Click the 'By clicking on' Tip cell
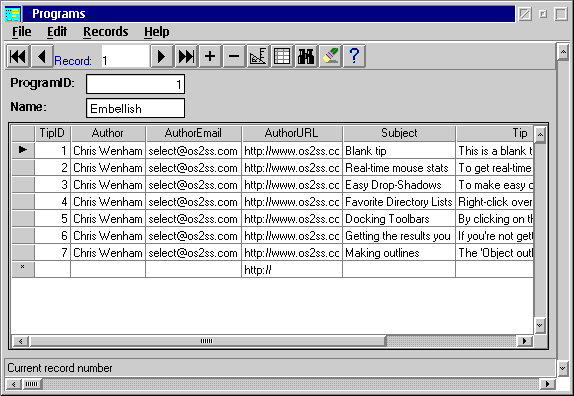 click(495, 219)
